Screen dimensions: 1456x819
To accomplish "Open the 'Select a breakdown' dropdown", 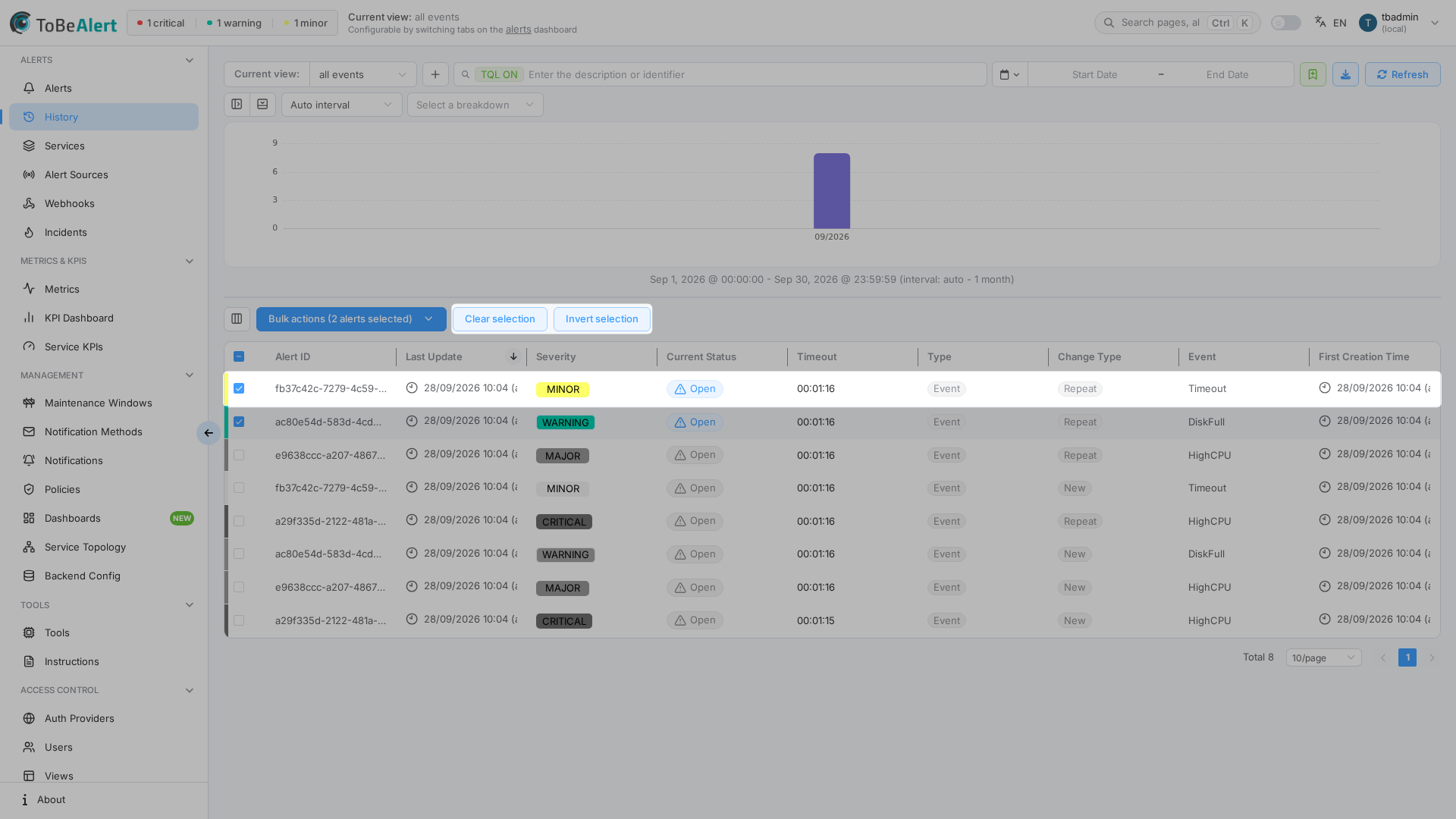I will pyautogui.click(x=475, y=105).
